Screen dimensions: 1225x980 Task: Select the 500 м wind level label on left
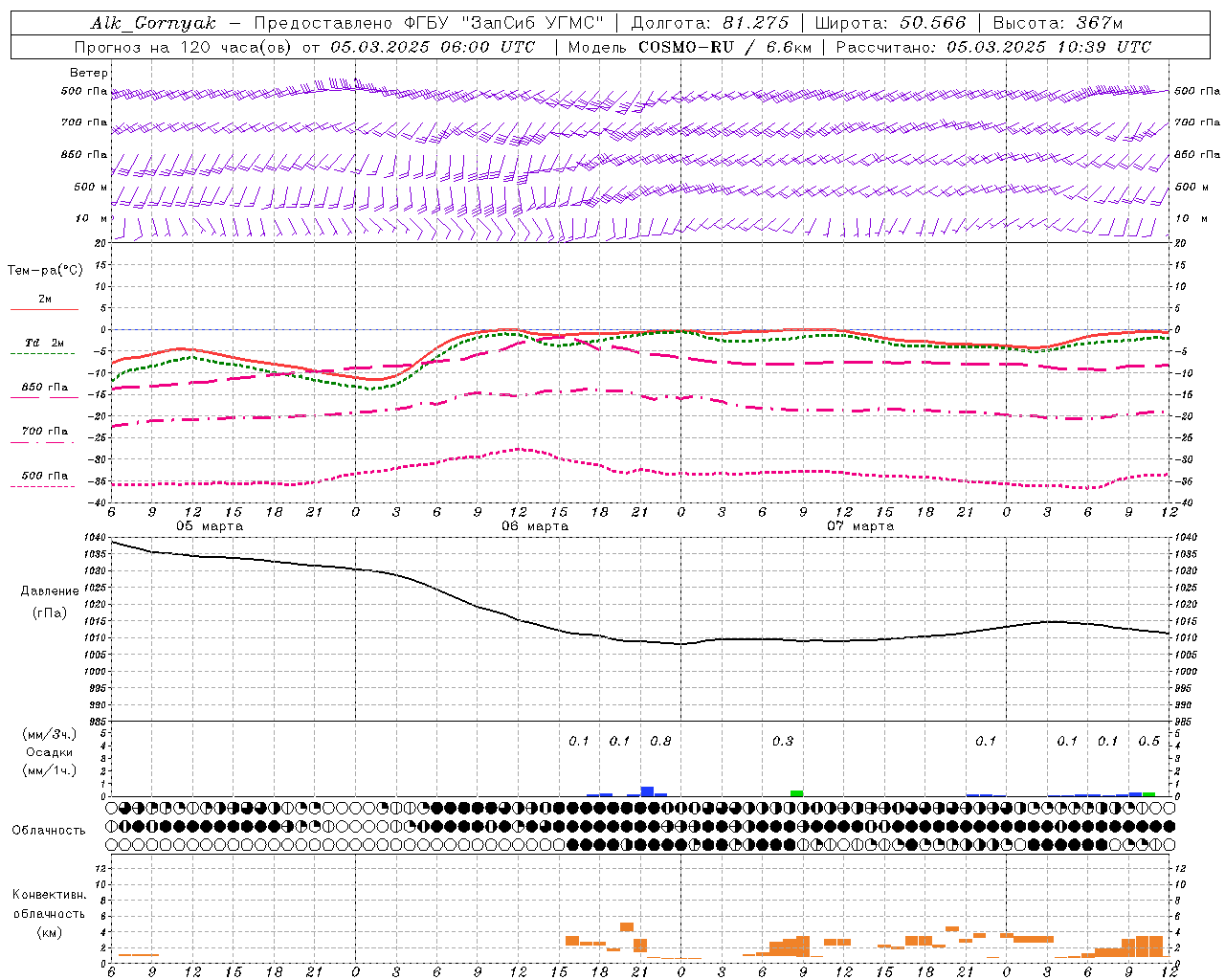[x=91, y=187]
